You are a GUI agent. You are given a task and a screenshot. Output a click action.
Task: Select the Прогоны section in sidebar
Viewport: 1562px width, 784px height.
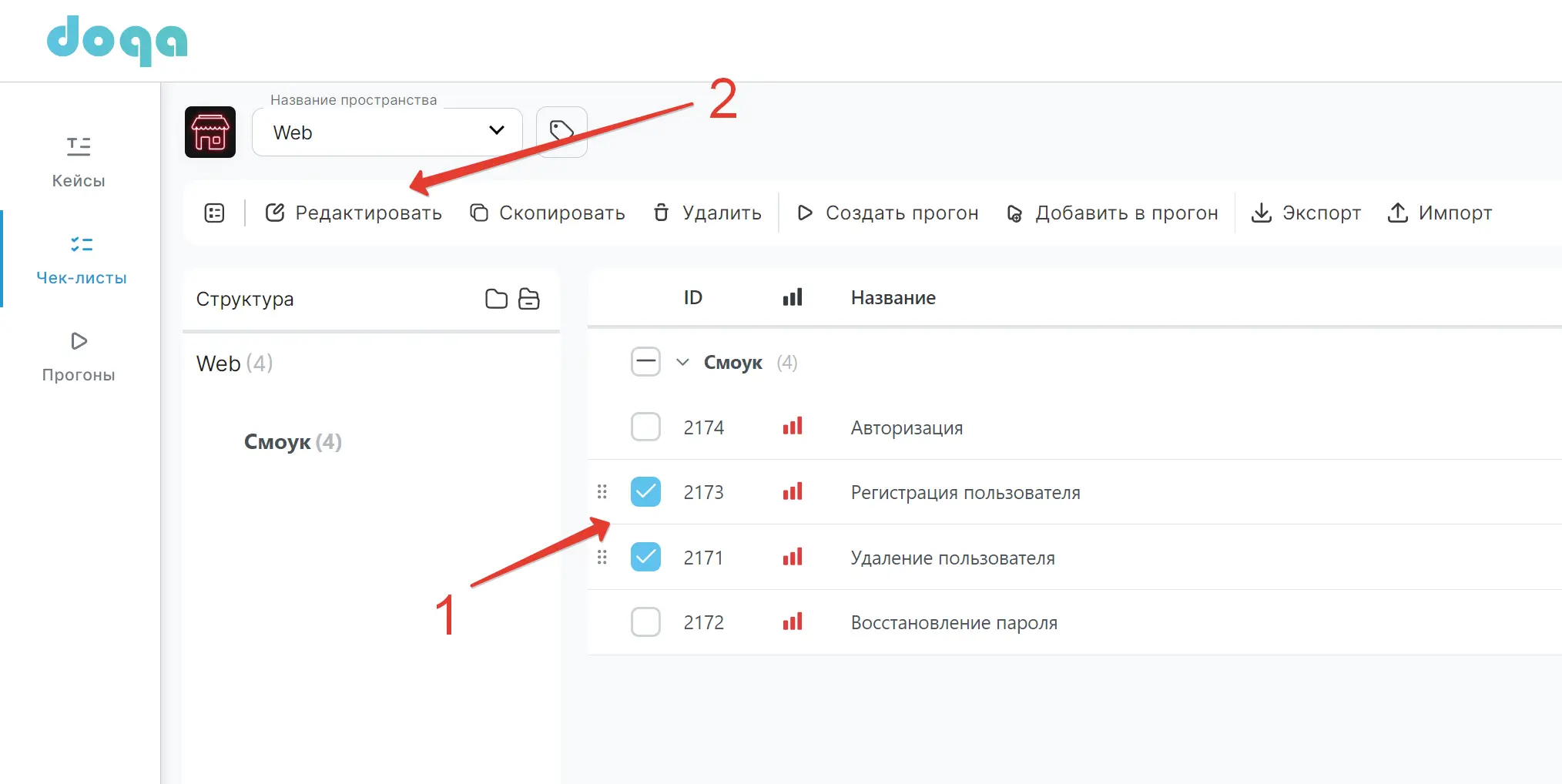[x=77, y=357]
